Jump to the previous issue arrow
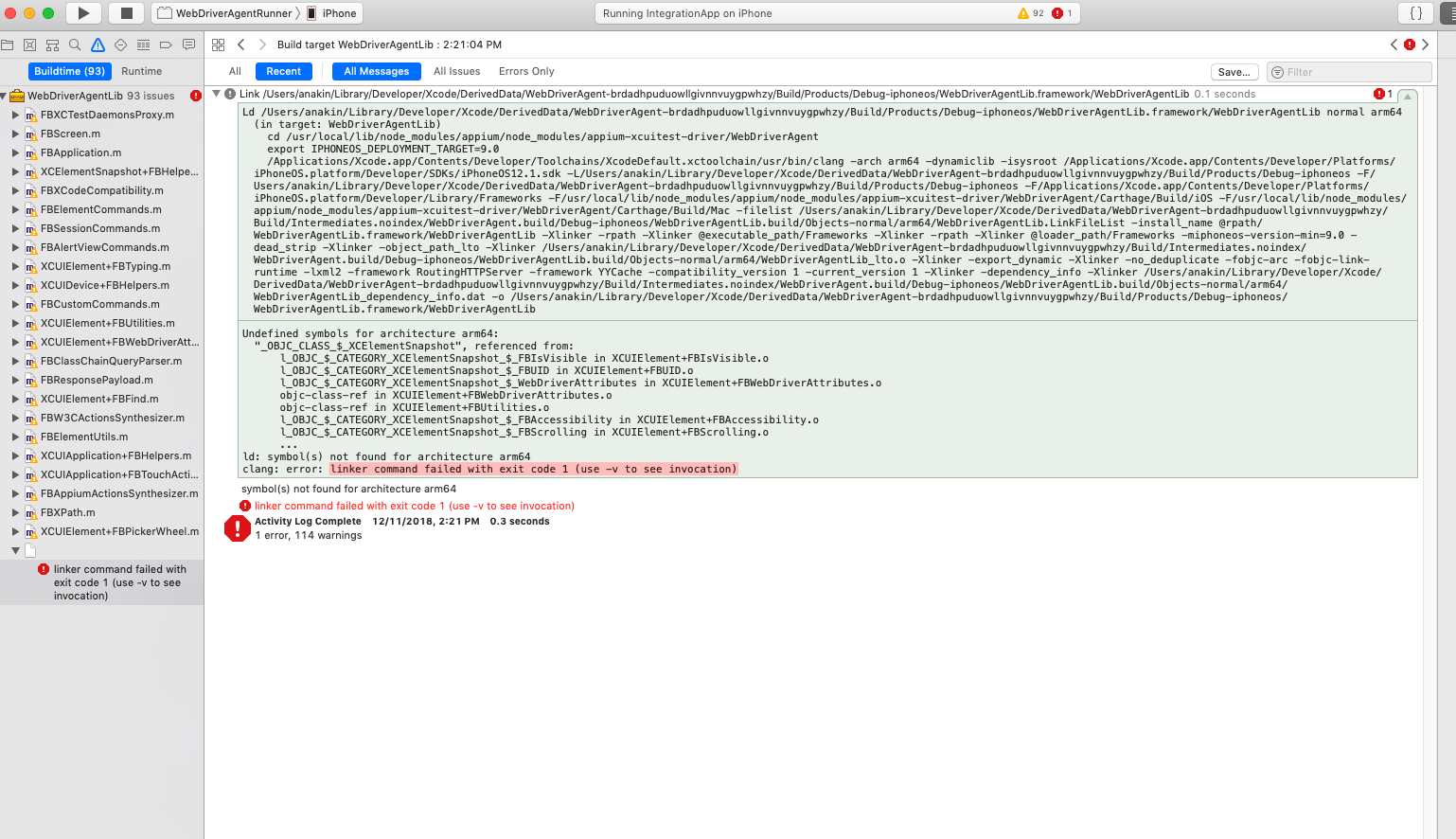The width and height of the screenshot is (1456, 839). (1394, 45)
